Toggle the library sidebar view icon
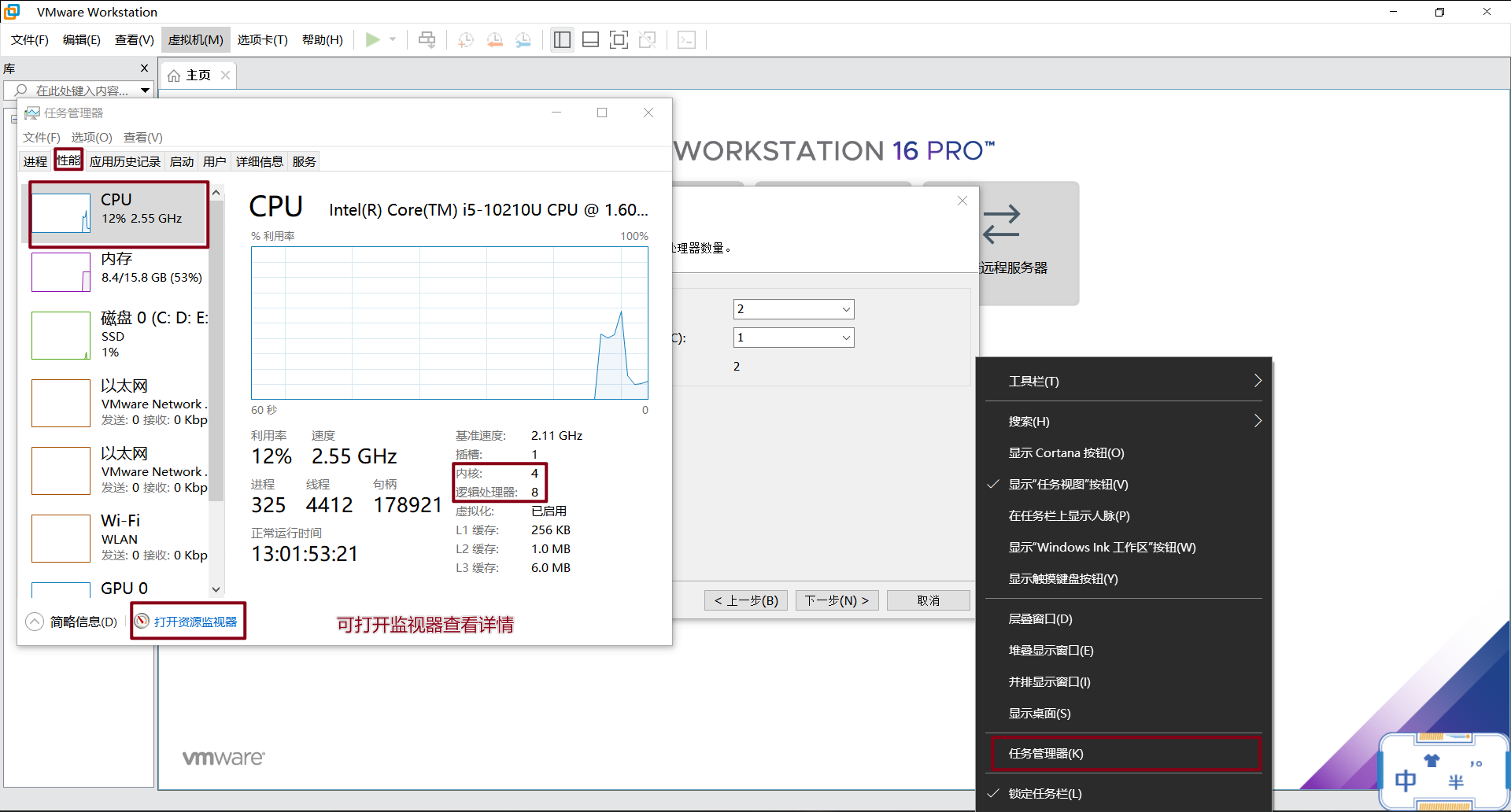Screen dimensions: 1511x812 (x=562, y=39)
